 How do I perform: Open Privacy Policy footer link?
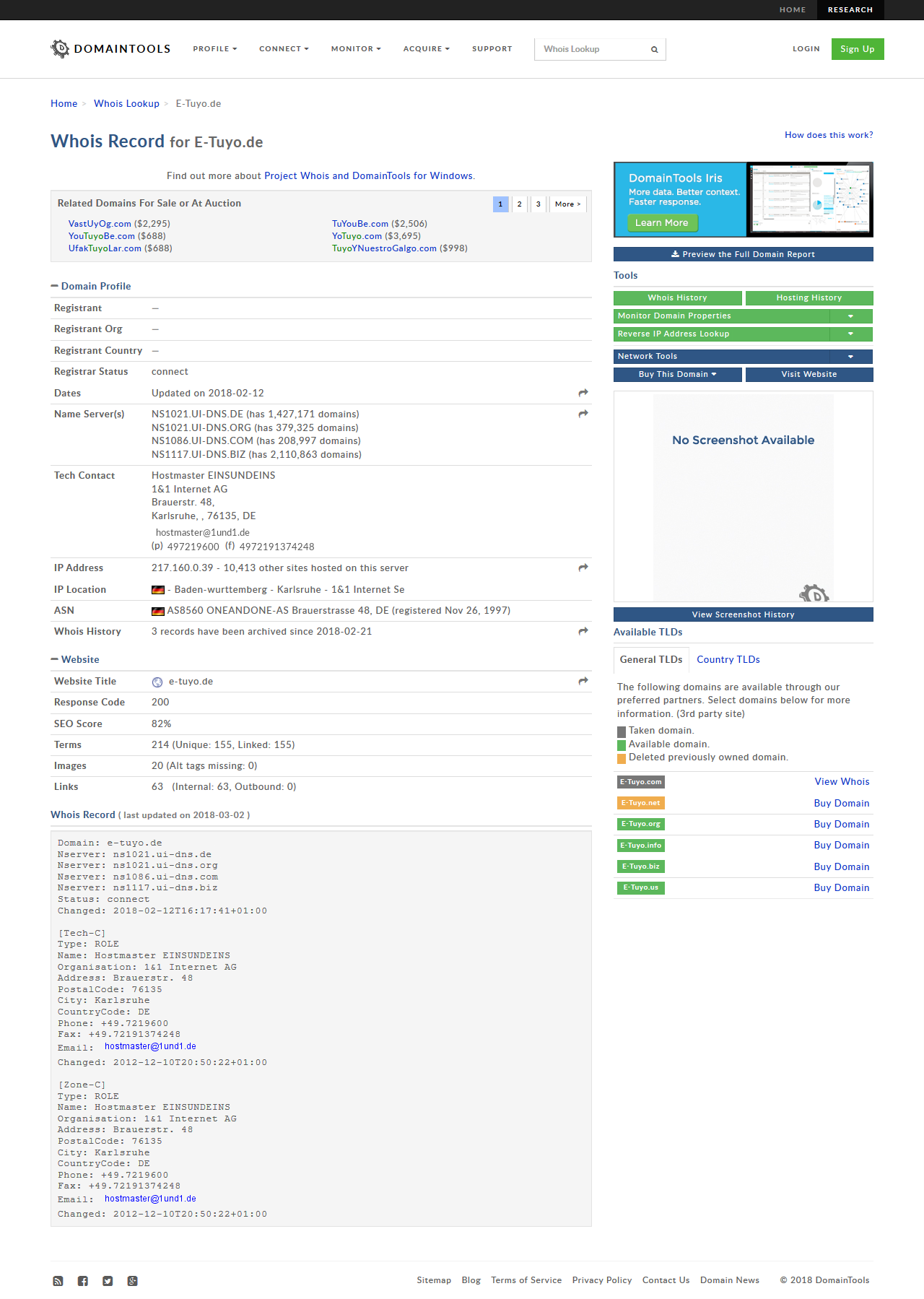click(x=602, y=1280)
